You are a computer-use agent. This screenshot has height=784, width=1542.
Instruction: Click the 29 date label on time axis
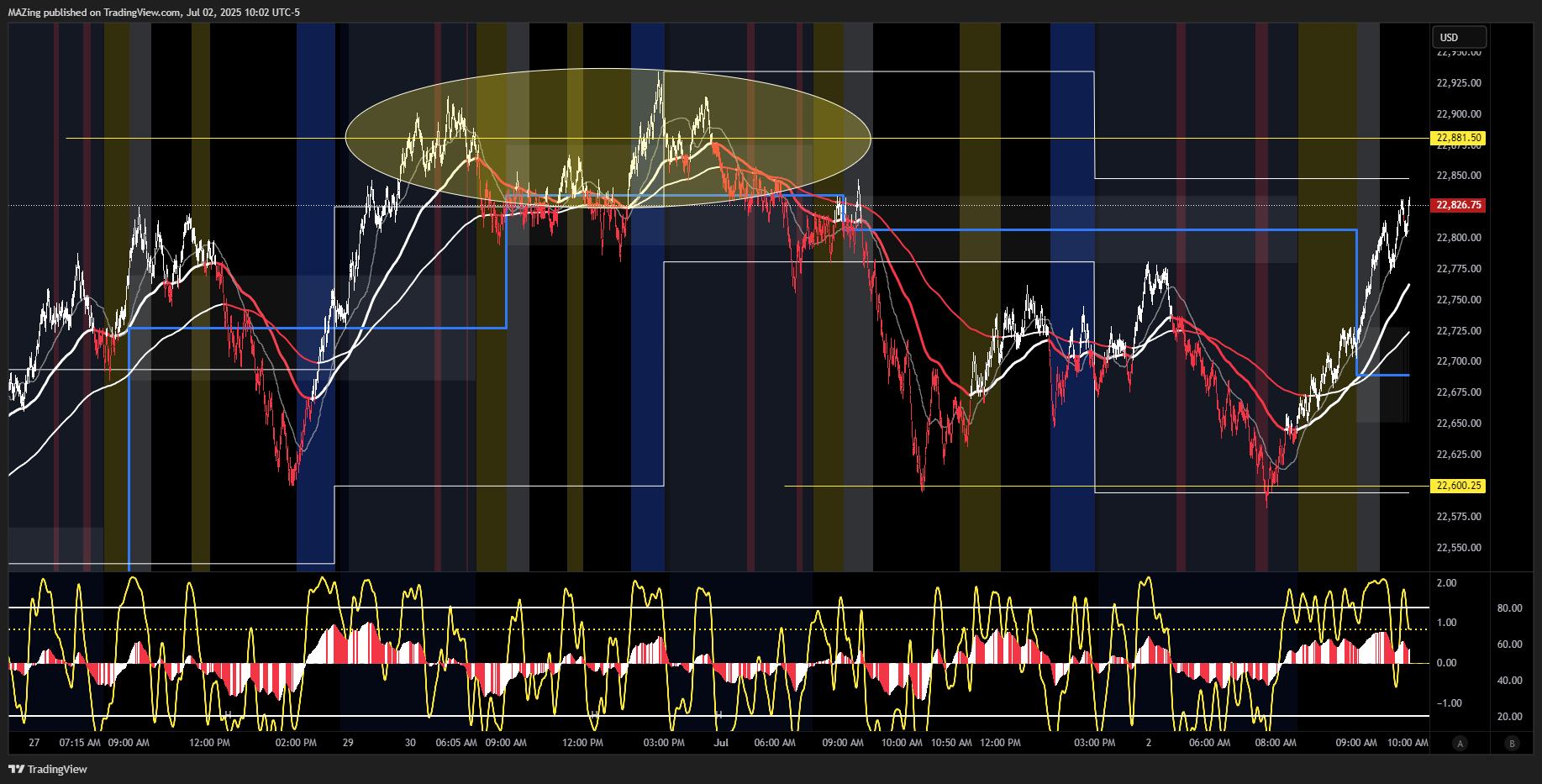(x=348, y=743)
